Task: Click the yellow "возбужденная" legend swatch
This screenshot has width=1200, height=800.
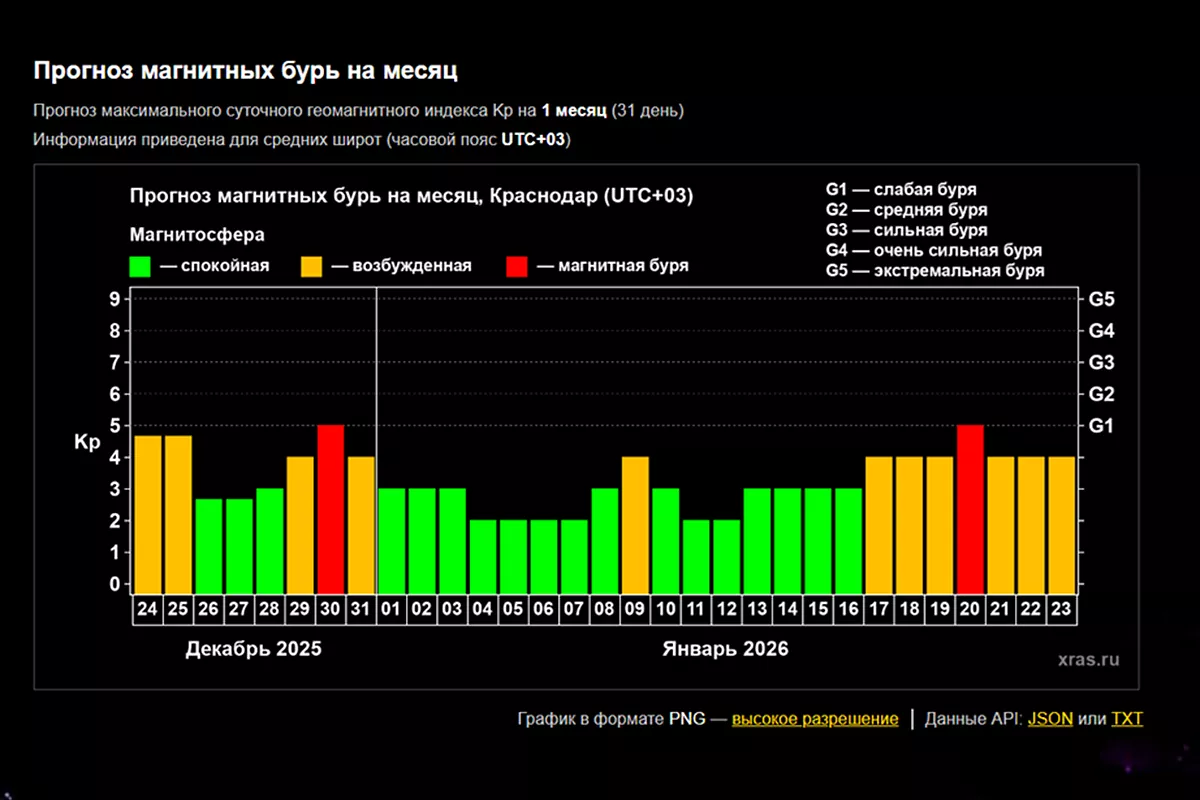Action: click(312, 266)
